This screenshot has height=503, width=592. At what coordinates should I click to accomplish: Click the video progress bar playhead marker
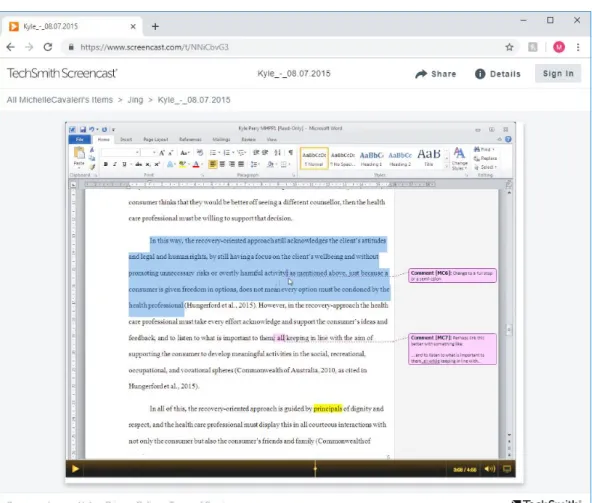(315, 469)
